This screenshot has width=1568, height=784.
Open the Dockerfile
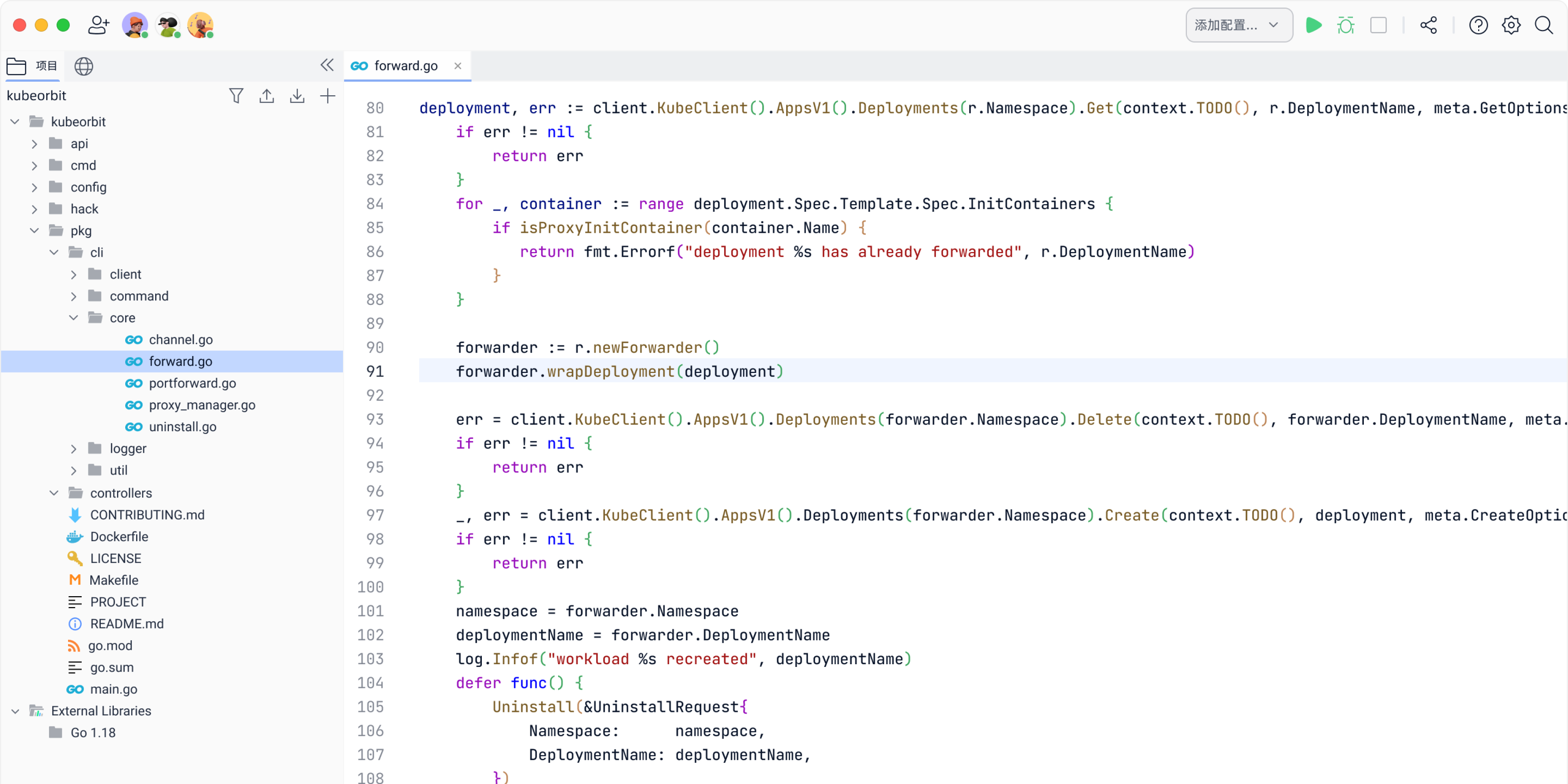tap(119, 537)
